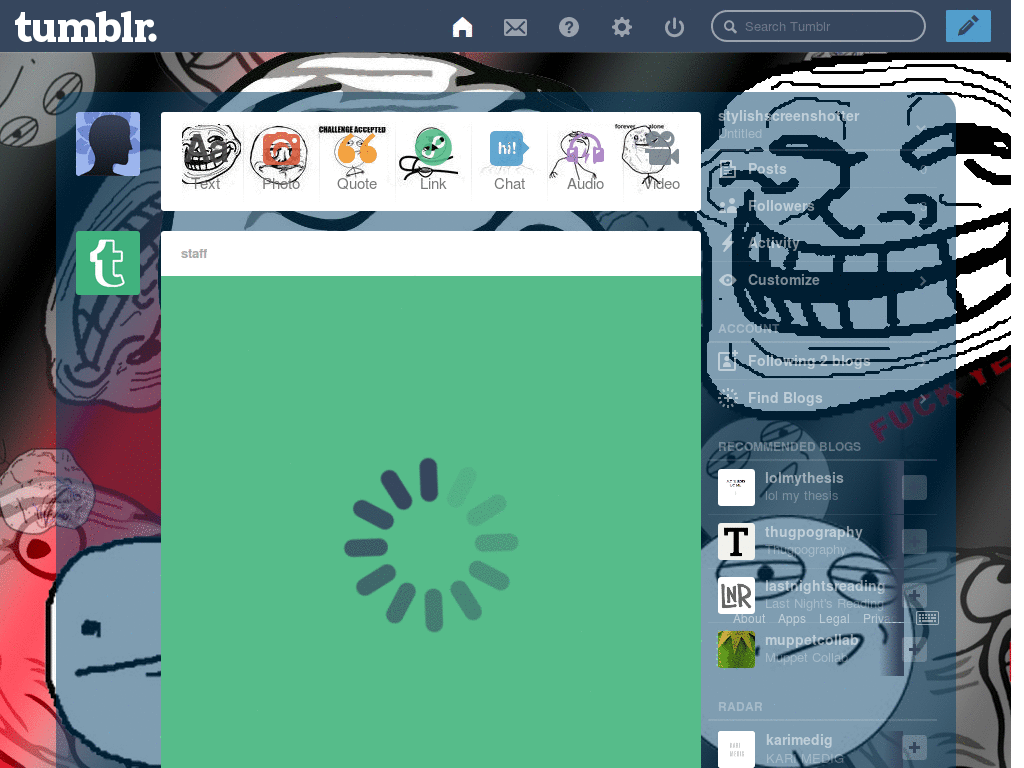Click the lolmythesis blog avatar
This screenshot has height=768, width=1024.
pyautogui.click(x=736, y=487)
